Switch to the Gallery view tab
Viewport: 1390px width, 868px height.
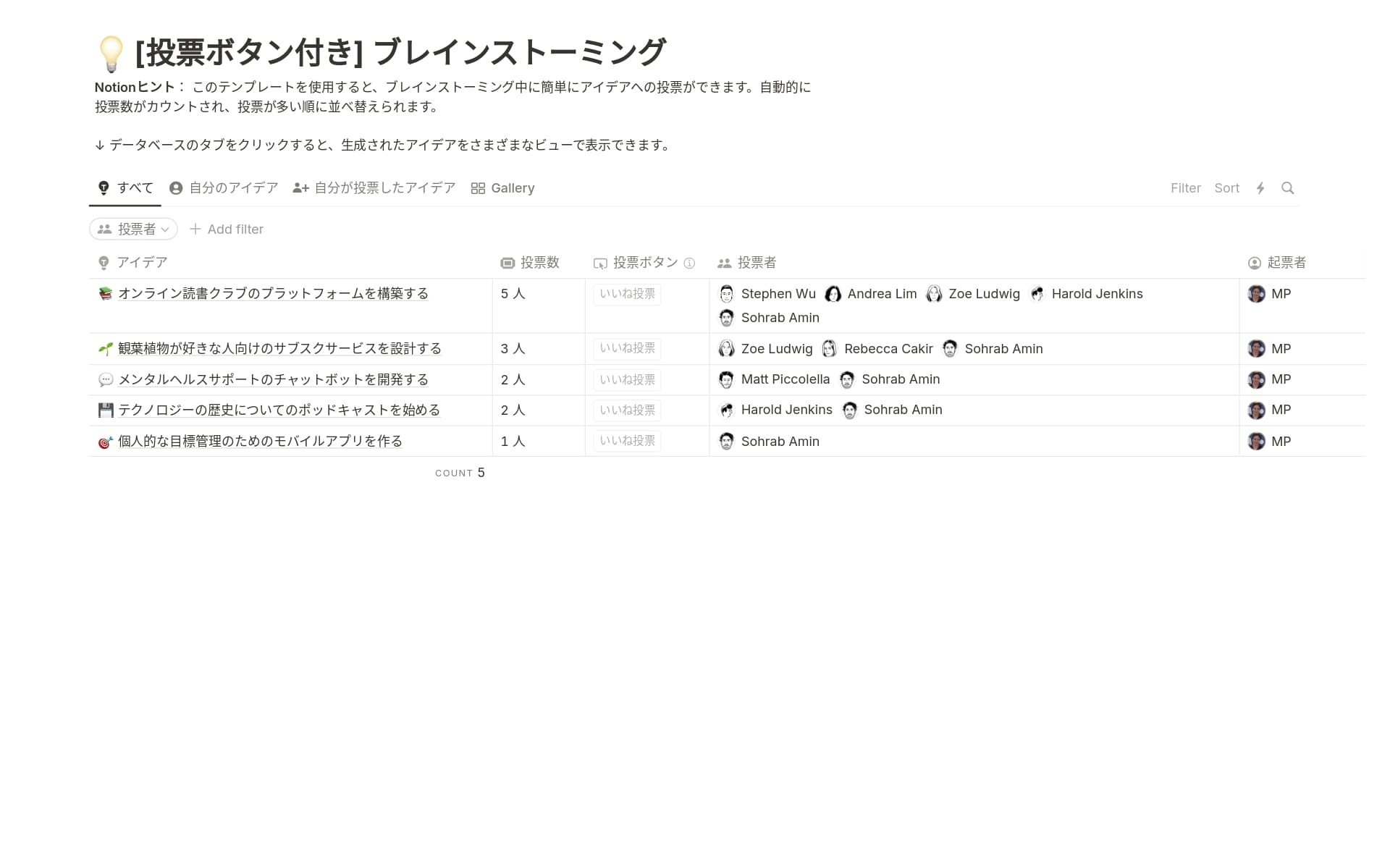pos(502,188)
